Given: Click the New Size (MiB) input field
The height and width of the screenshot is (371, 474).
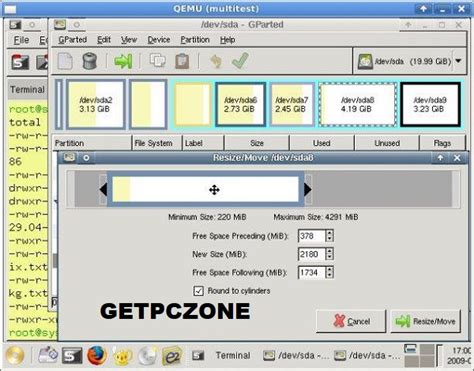Looking at the screenshot, I should pyautogui.click(x=311, y=254).
